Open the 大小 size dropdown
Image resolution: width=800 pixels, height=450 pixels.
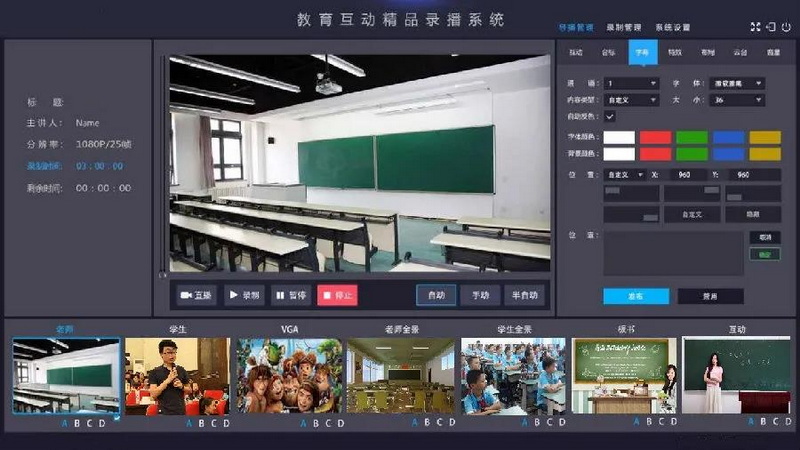[x=737, y=100]
